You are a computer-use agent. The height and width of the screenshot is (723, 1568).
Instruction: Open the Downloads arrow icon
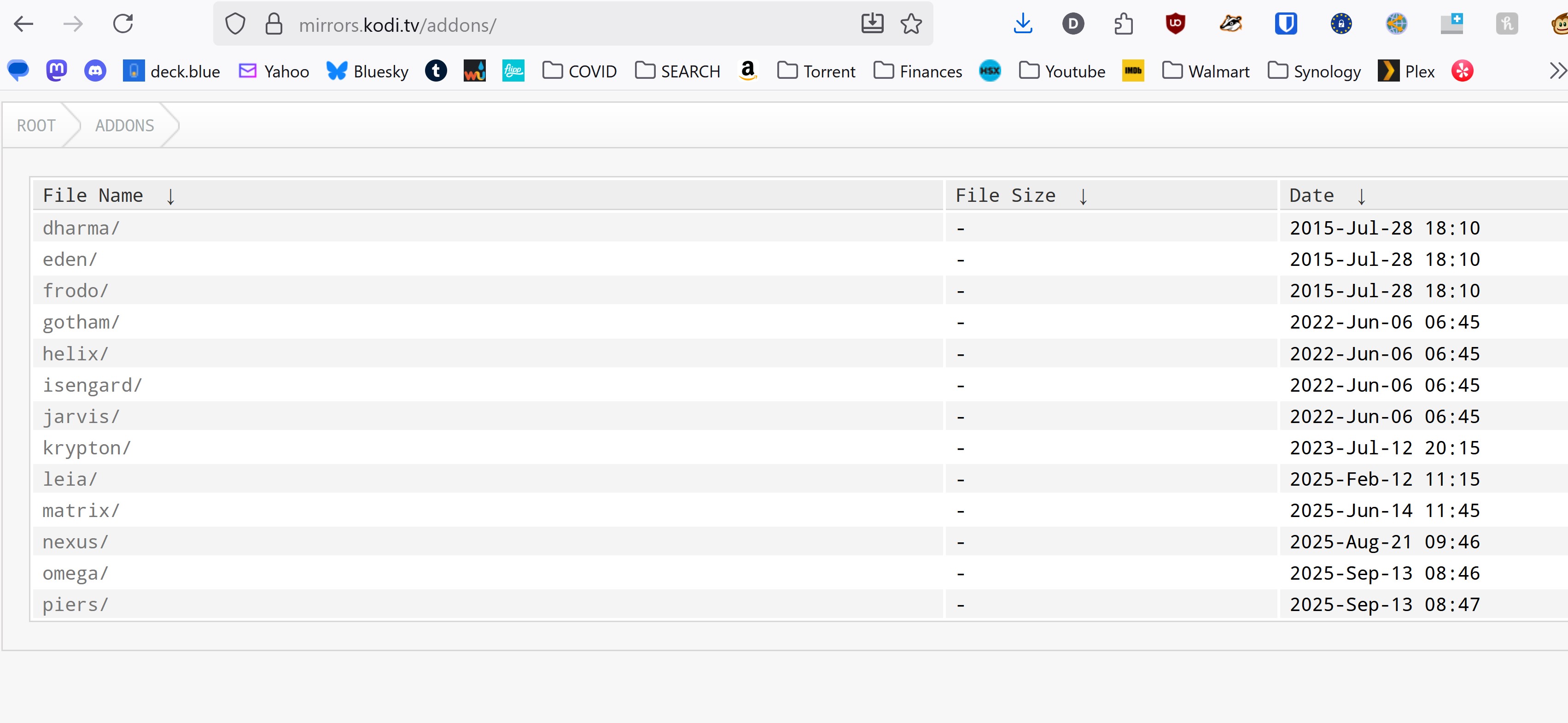(x=1023, y=24)
